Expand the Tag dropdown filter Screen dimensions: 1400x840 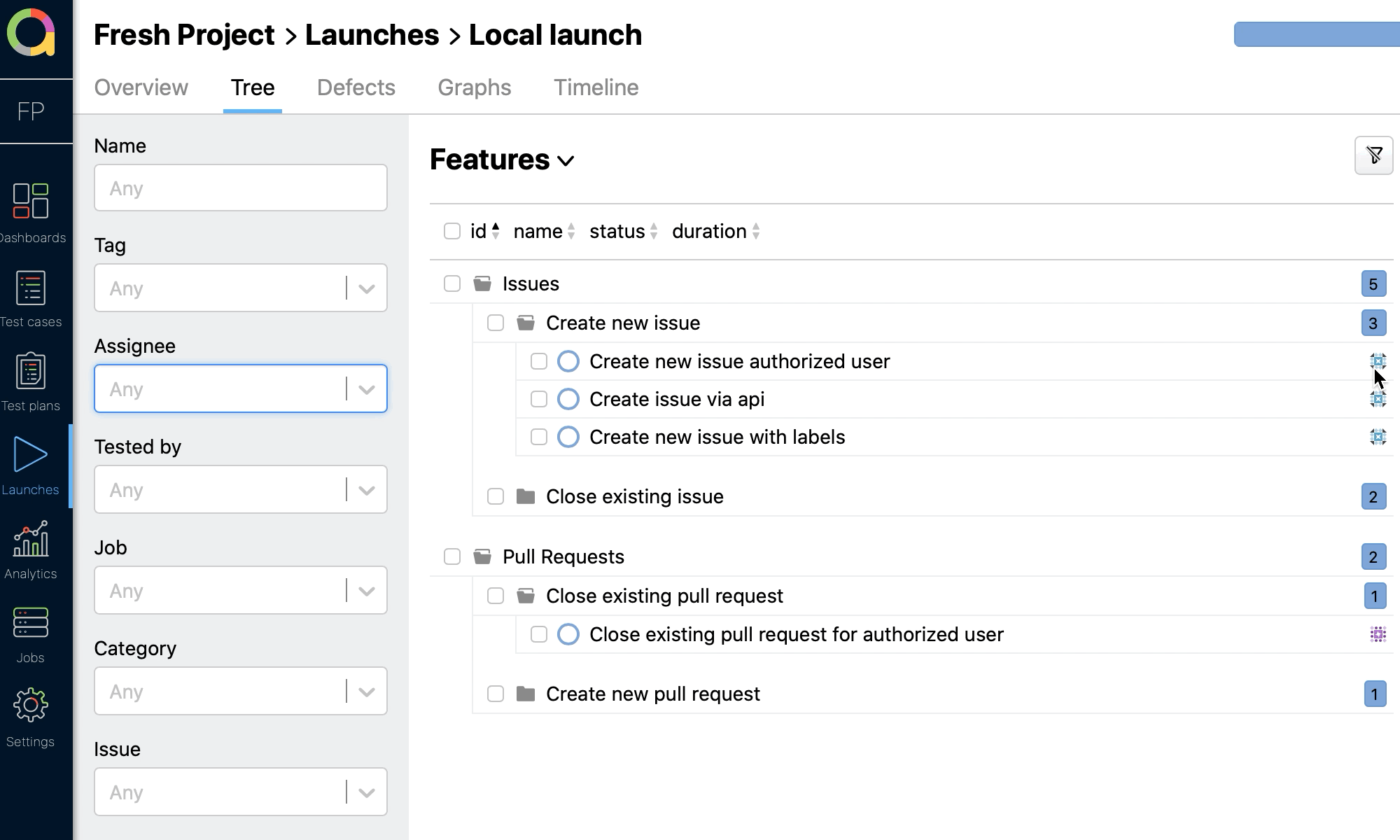coord(366,288)
